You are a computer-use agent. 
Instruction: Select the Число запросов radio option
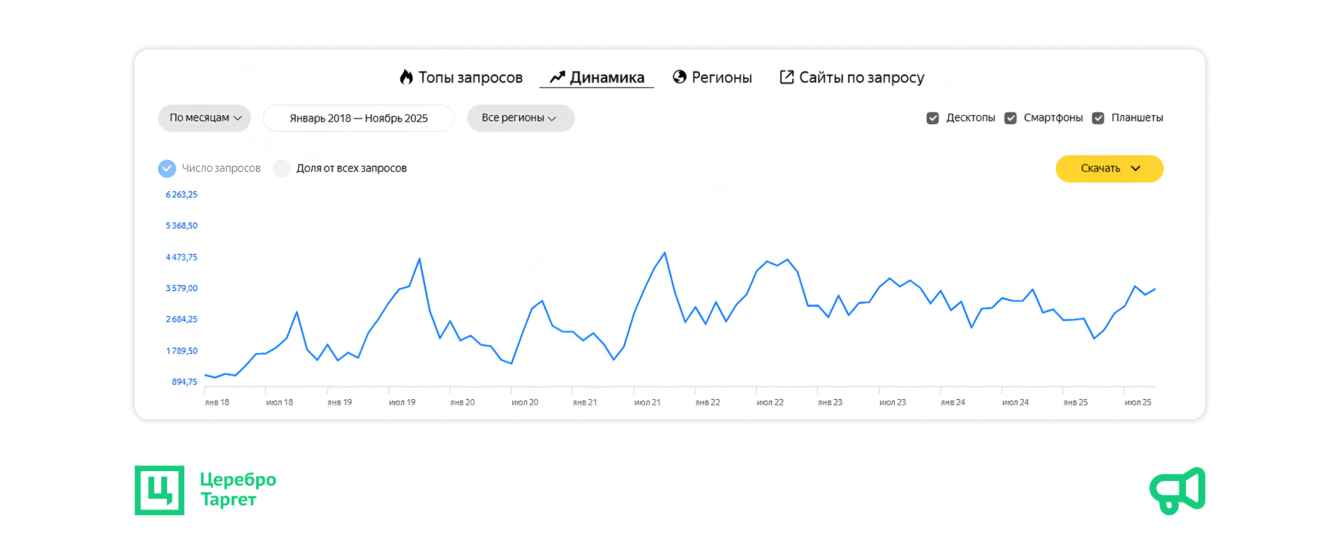pos(167,168)
